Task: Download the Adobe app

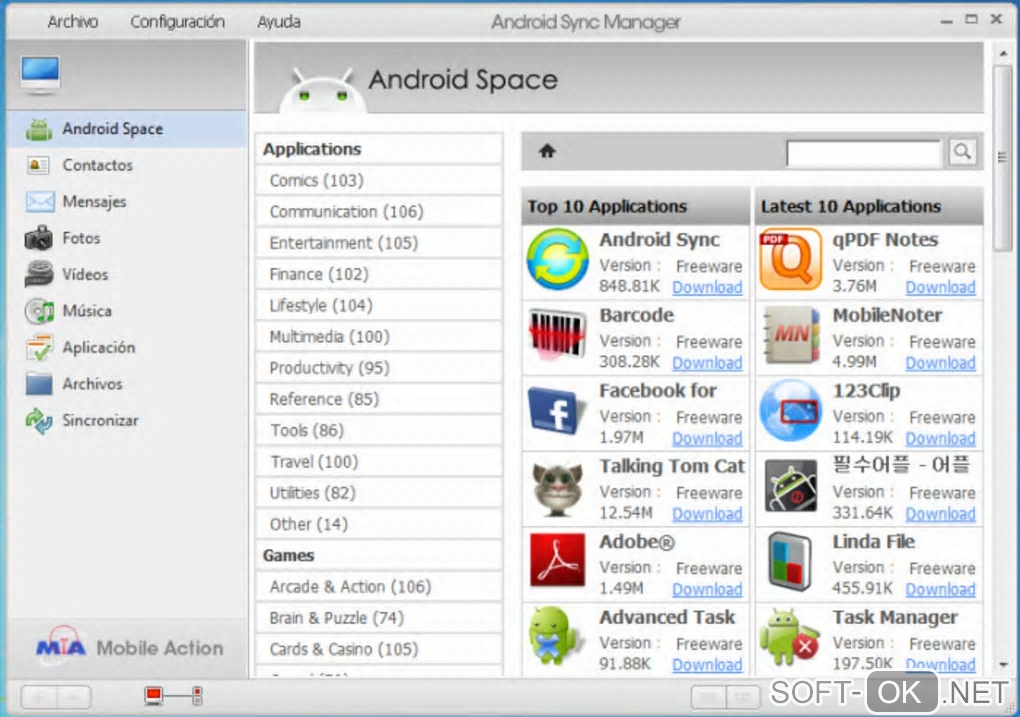Action: (x=707, y=589)
